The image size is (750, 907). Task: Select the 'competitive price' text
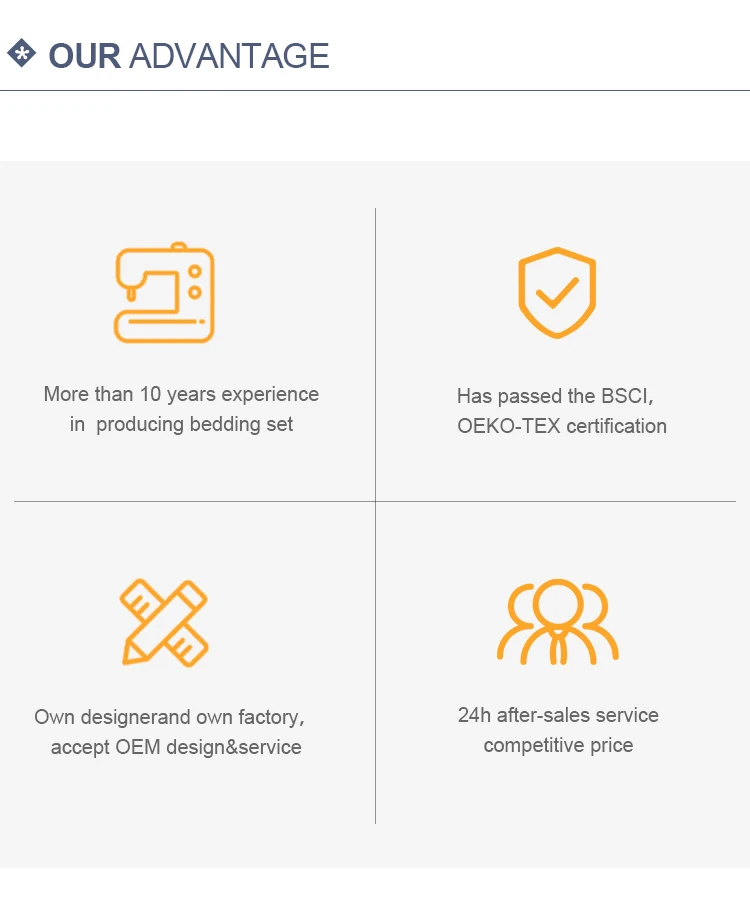pos(558,745)
